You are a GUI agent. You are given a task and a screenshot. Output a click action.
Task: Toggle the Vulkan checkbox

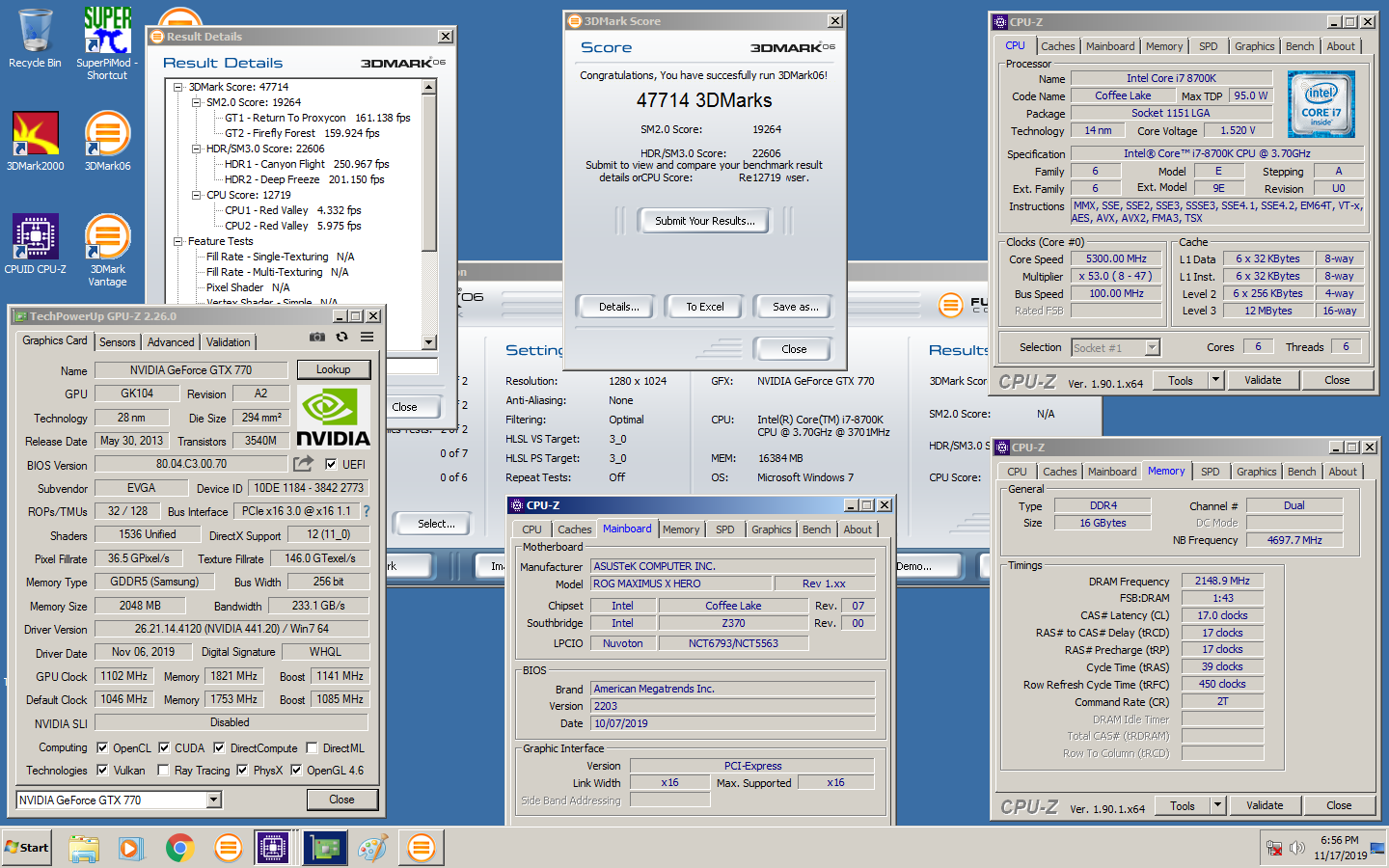pyautogui.click(x=102, y=770)
